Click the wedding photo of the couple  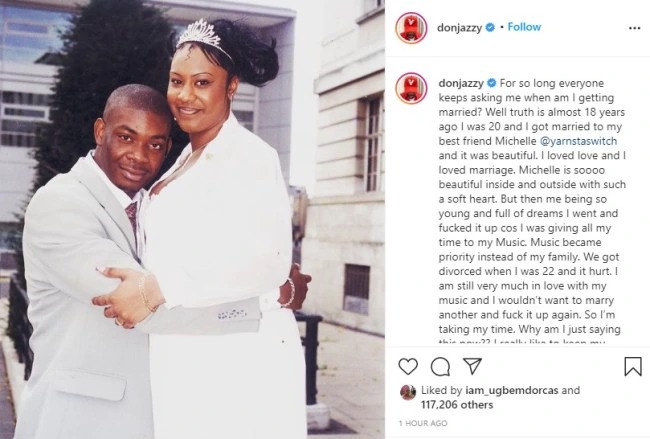(192, 219)
